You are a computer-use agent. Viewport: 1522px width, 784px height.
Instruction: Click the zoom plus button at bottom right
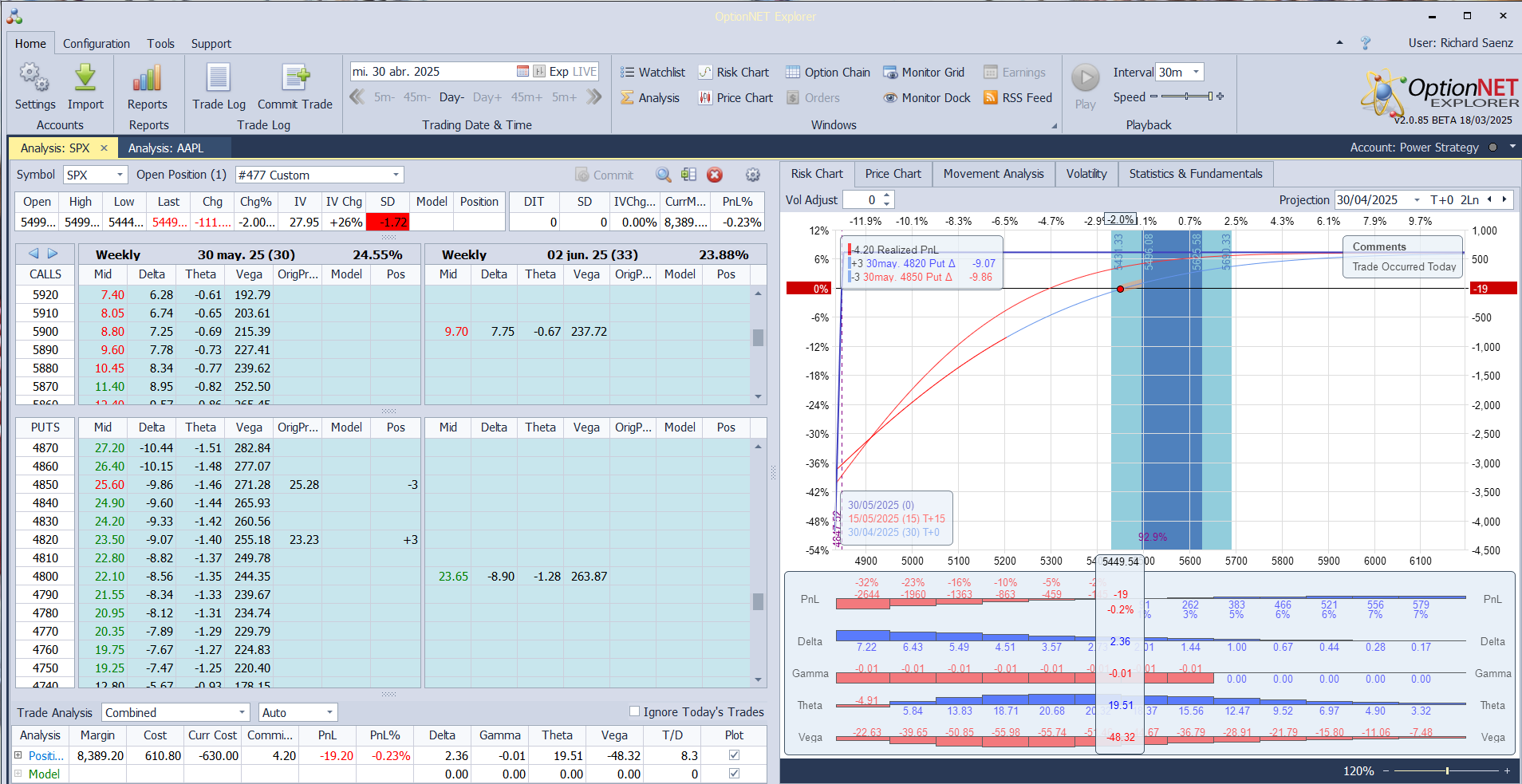[1507, 771]
